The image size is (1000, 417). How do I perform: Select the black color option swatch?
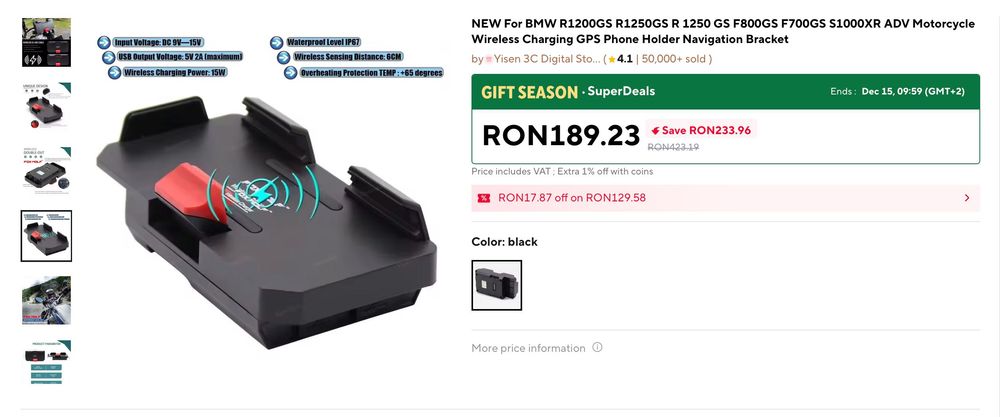click(496, 286)
